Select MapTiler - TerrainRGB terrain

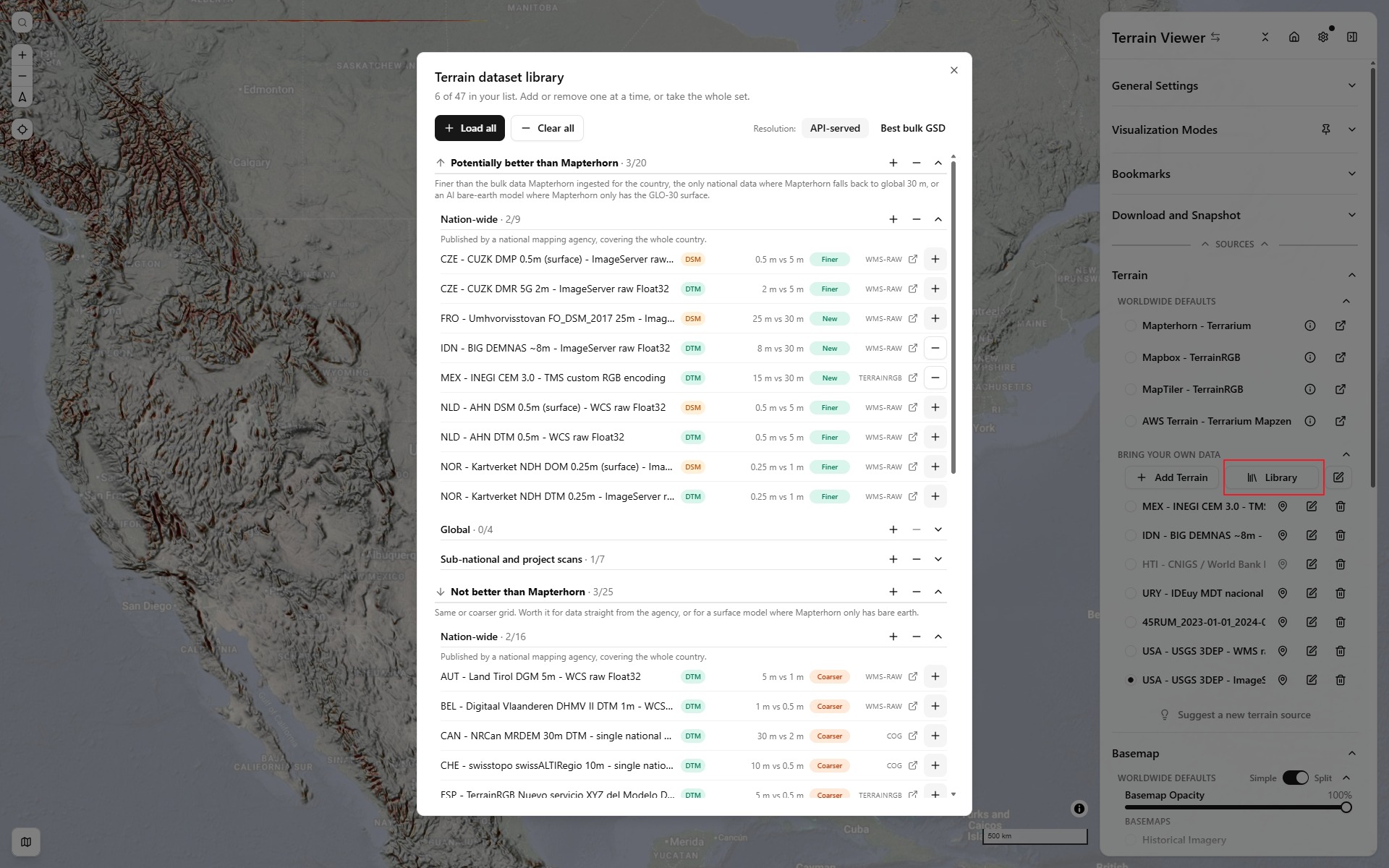(x=1131, y=389)
